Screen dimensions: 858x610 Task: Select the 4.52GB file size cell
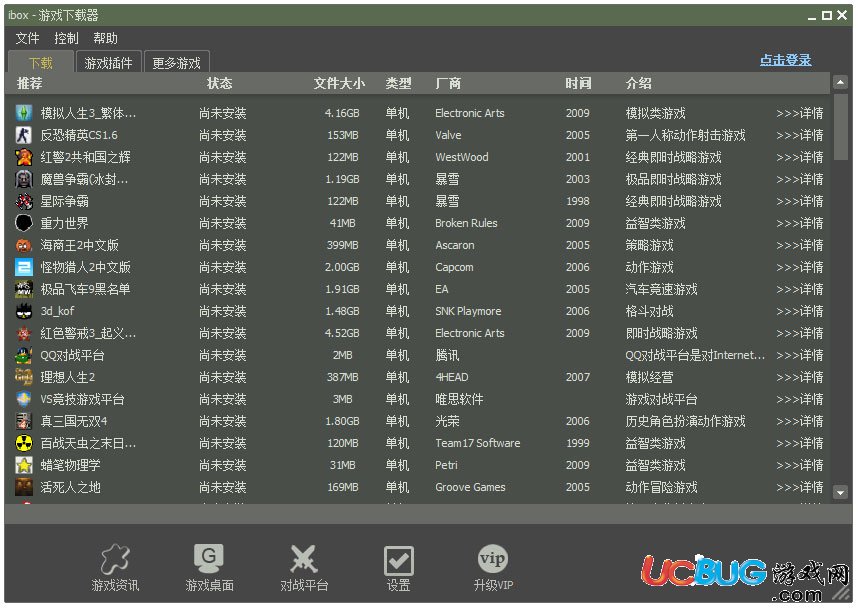click(x=342, y=333)
